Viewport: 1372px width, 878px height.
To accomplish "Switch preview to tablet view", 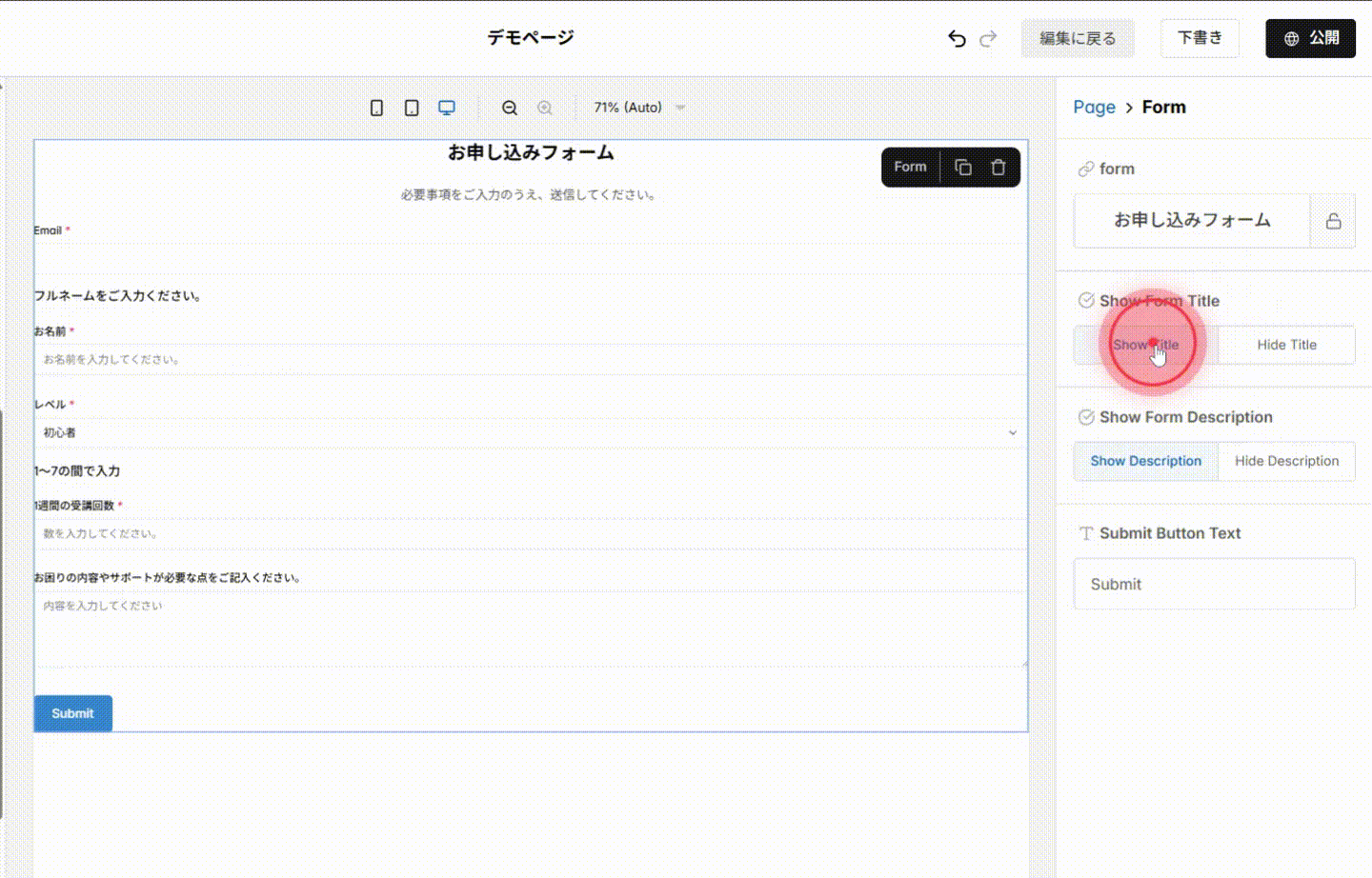I will [x=411, y=108].
